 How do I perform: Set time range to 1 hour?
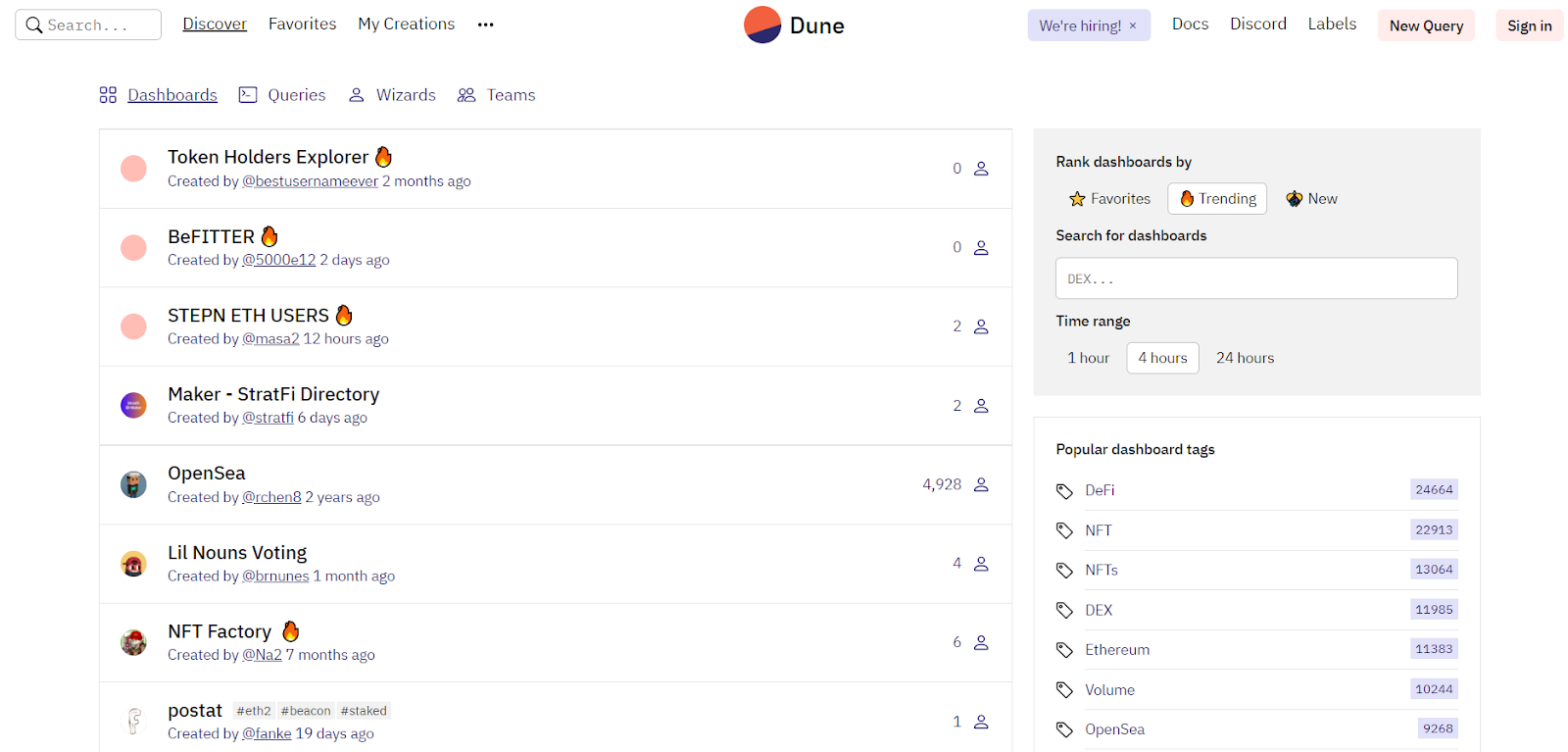click(1089, 358)
